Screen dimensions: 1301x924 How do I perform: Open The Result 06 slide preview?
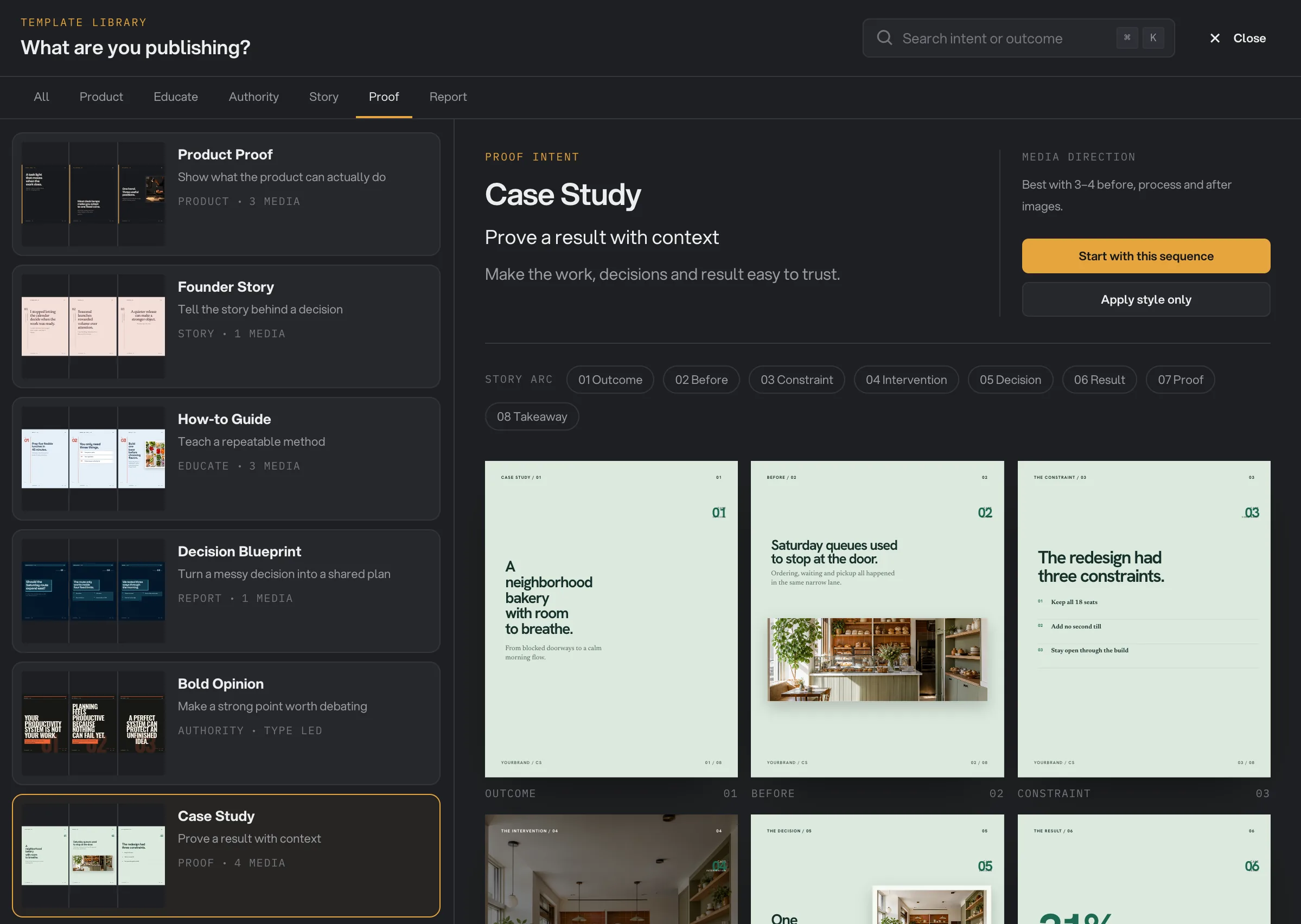[1143, 869]
